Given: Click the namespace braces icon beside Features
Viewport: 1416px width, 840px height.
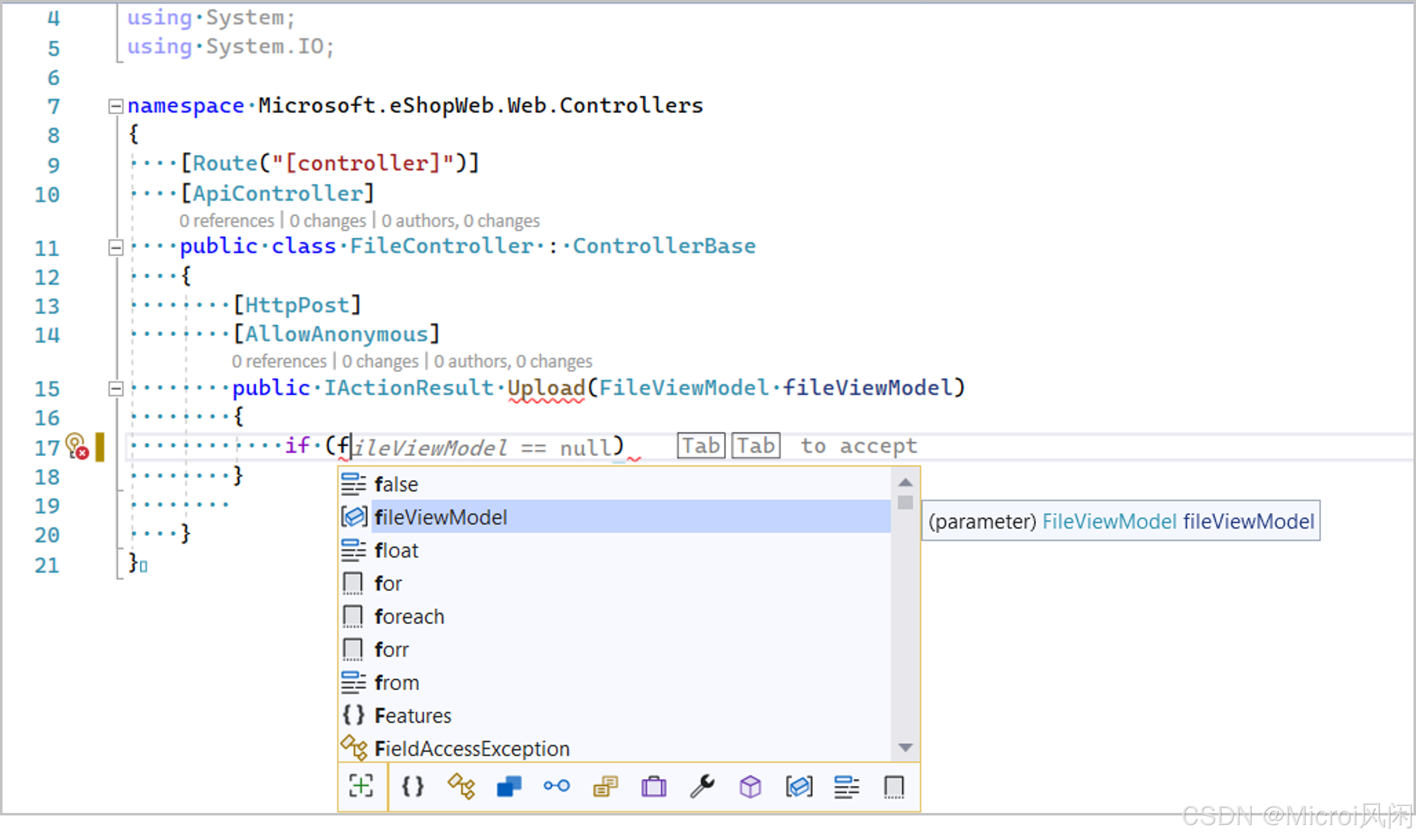Looking at the screenshot, I should (353, 715).
